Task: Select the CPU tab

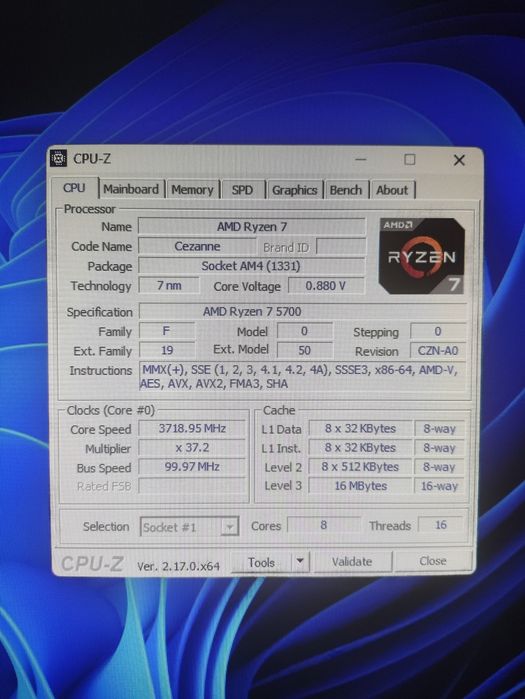Action: (74, 188)
